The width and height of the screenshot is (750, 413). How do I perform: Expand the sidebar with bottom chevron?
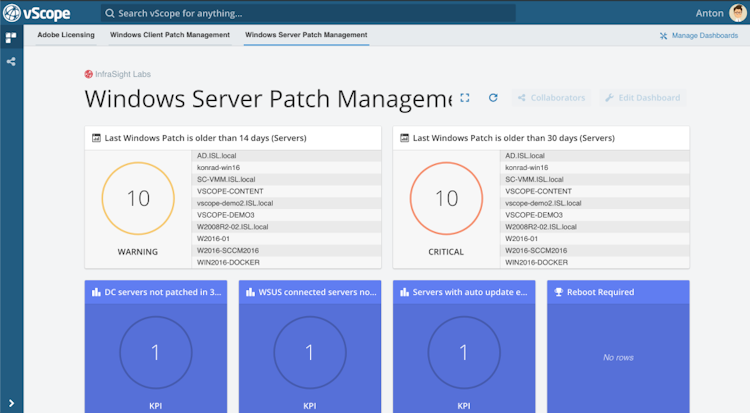[11, 403]
